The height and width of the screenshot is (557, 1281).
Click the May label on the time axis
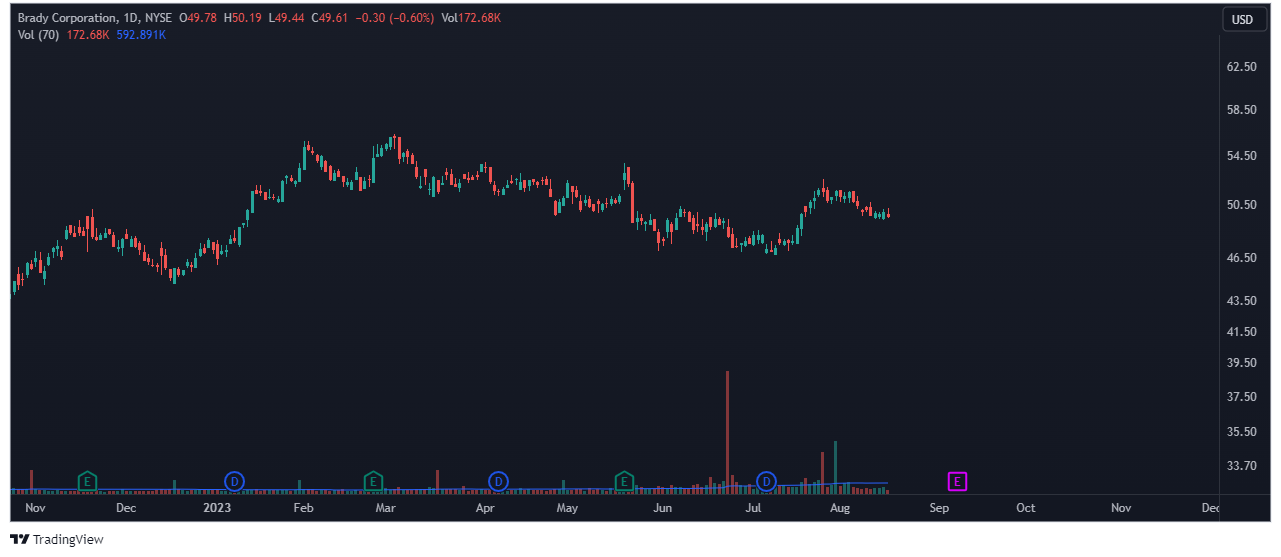[567, 508]
